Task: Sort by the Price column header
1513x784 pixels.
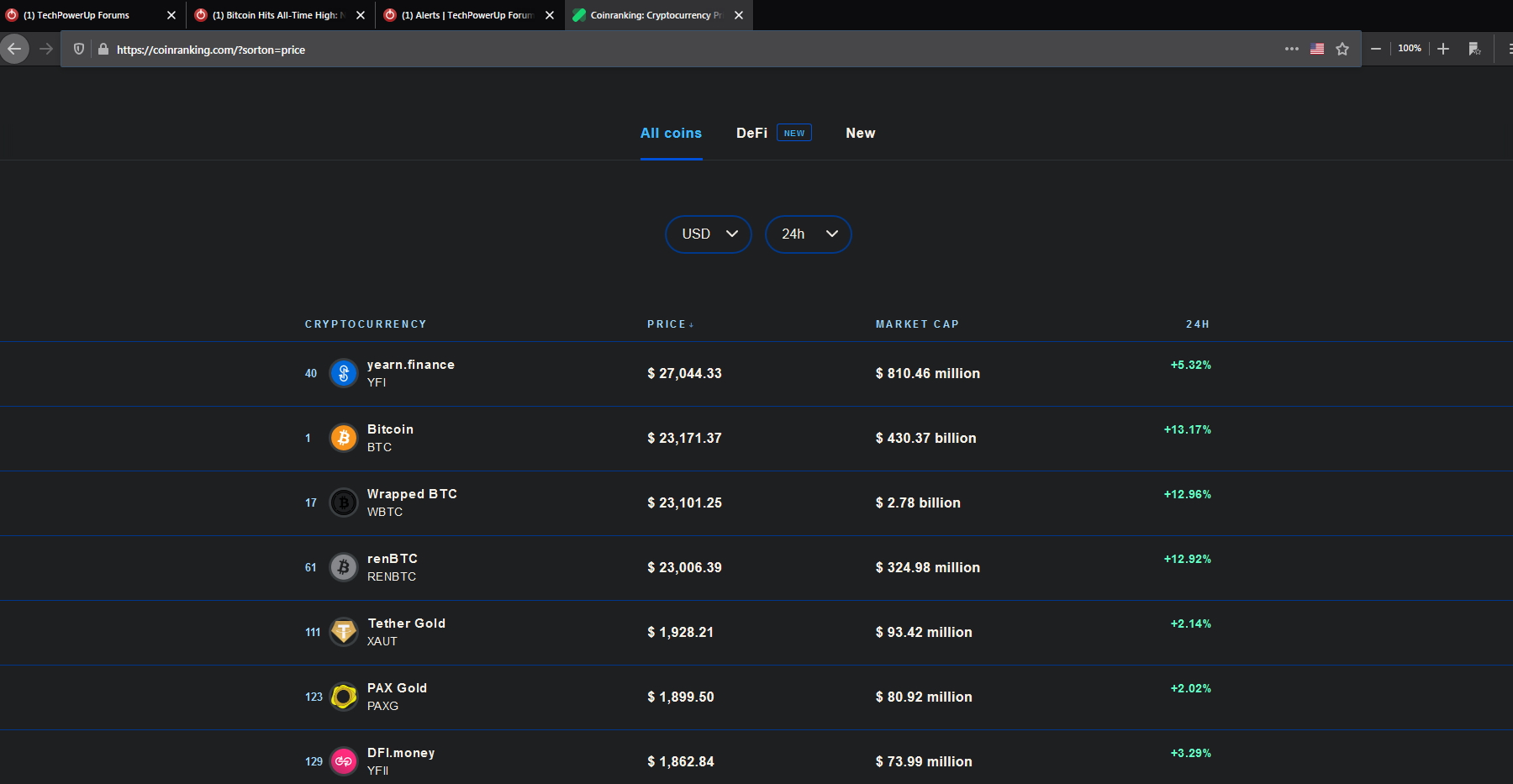Action: point(670,324)
